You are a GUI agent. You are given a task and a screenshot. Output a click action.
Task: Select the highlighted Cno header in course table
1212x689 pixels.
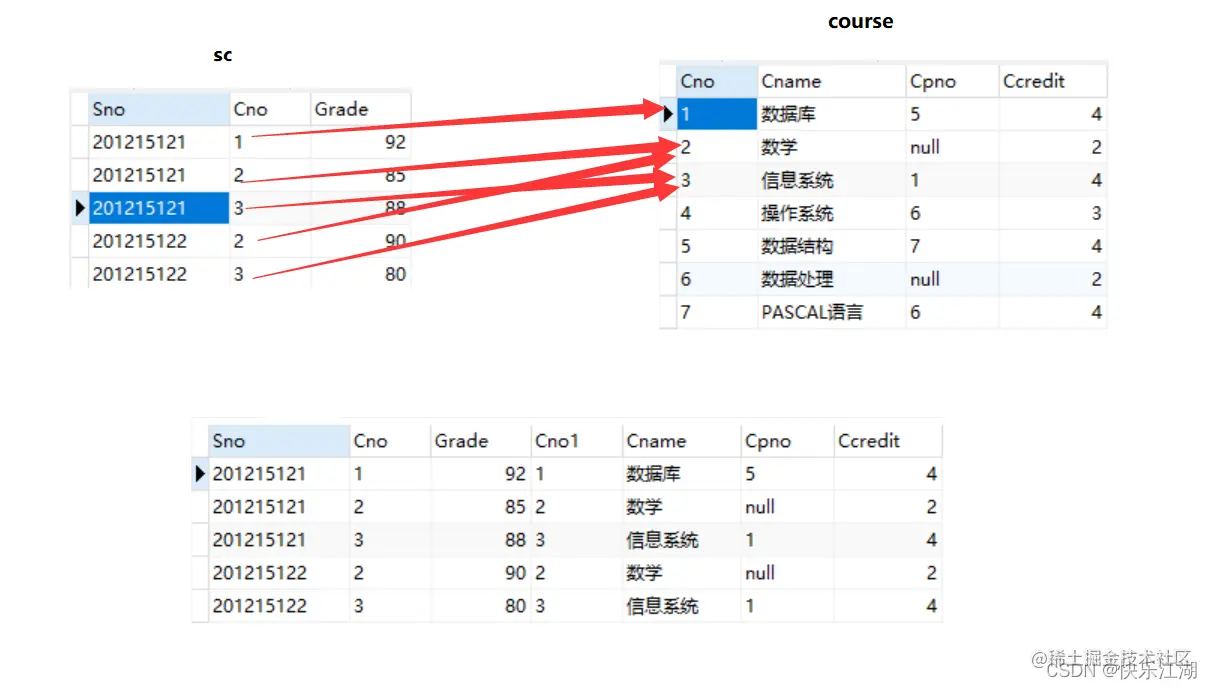pyautogui.click(x=717, y=81)
